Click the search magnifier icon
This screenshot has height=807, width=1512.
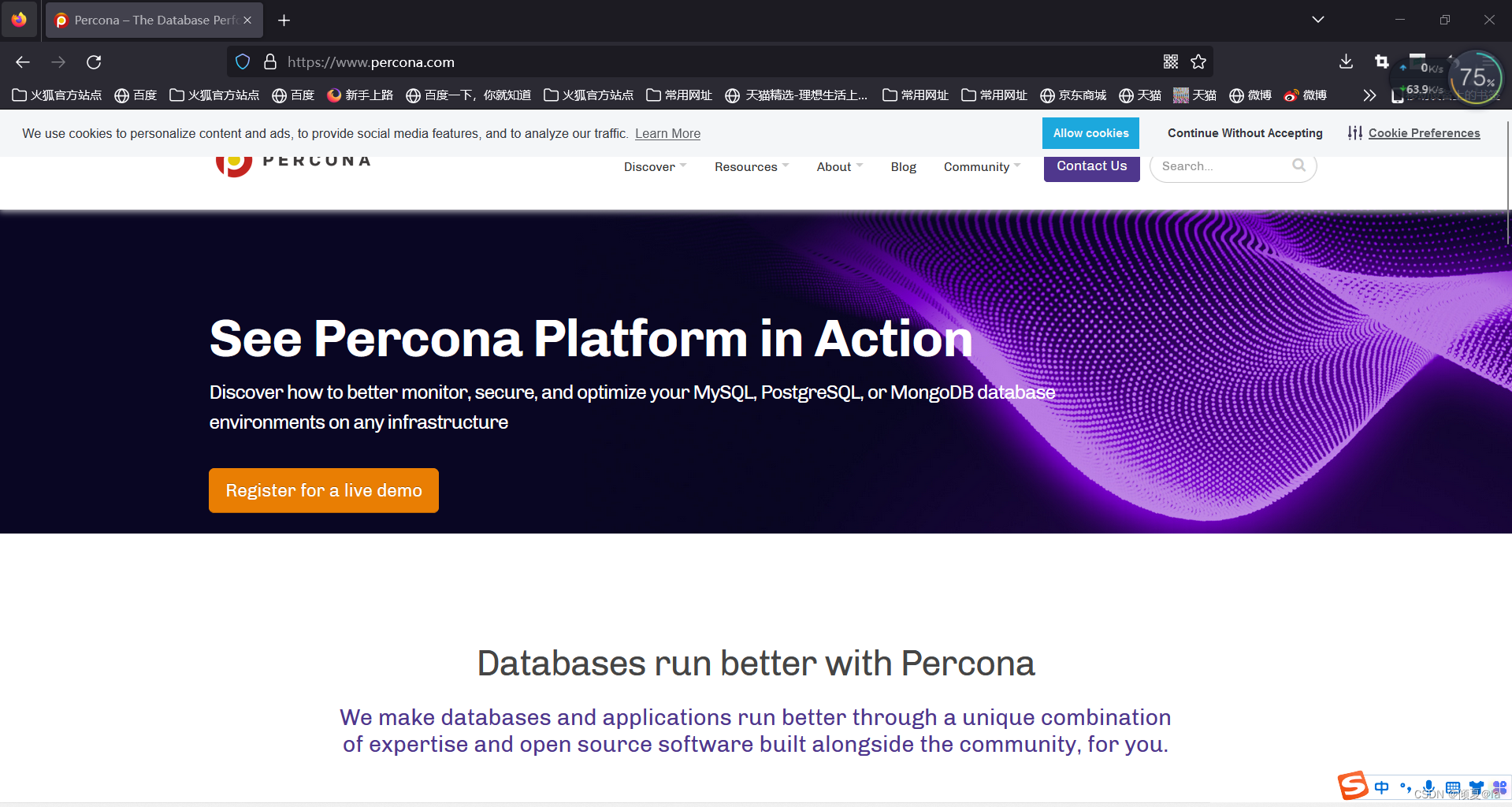(x=1299, y=165)
